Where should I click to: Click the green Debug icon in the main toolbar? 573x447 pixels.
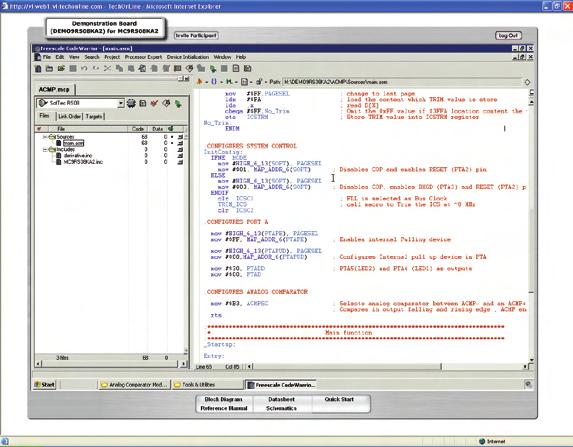(x=213, y=68)
